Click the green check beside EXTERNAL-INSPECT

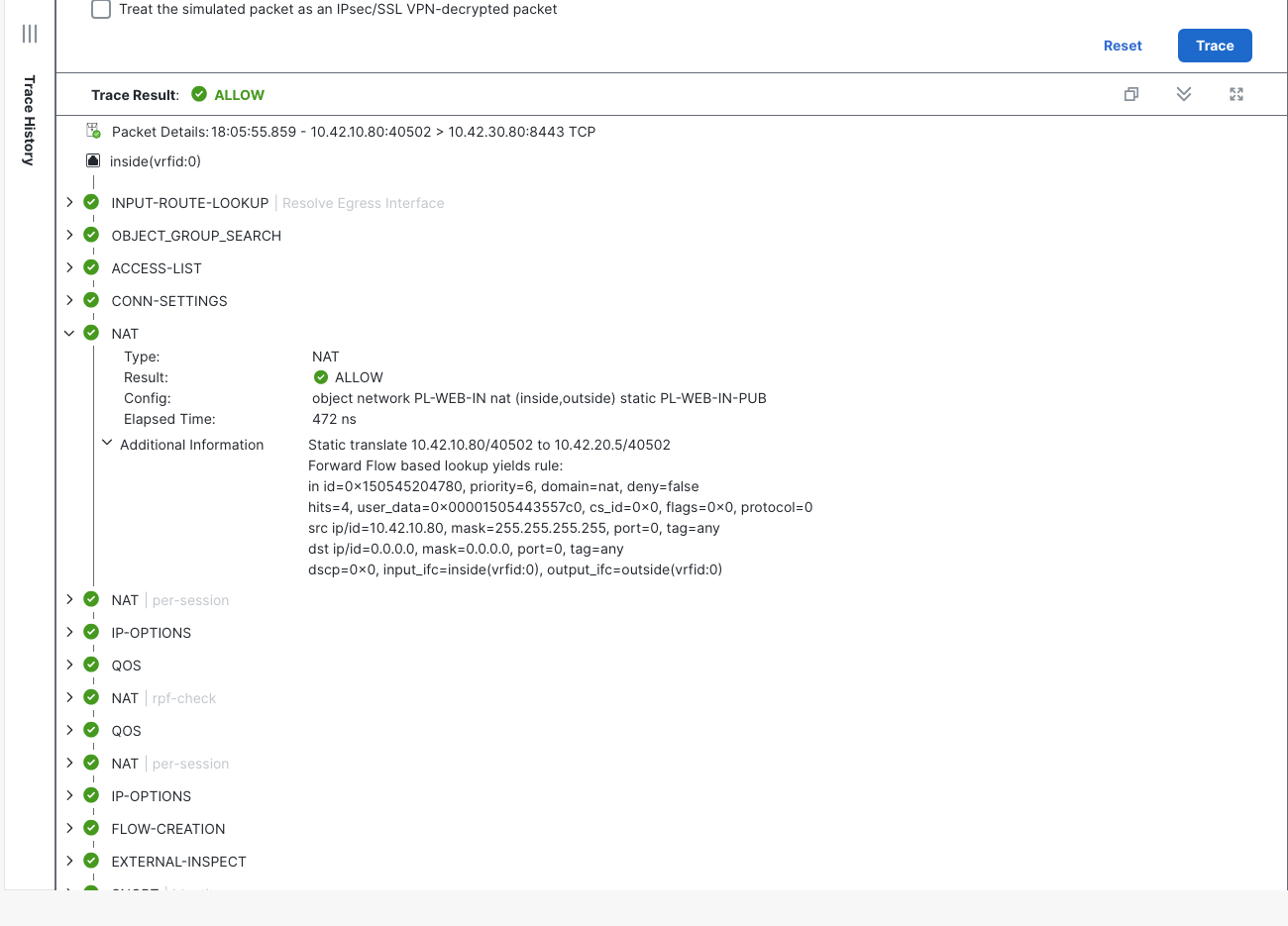(91, 861)
